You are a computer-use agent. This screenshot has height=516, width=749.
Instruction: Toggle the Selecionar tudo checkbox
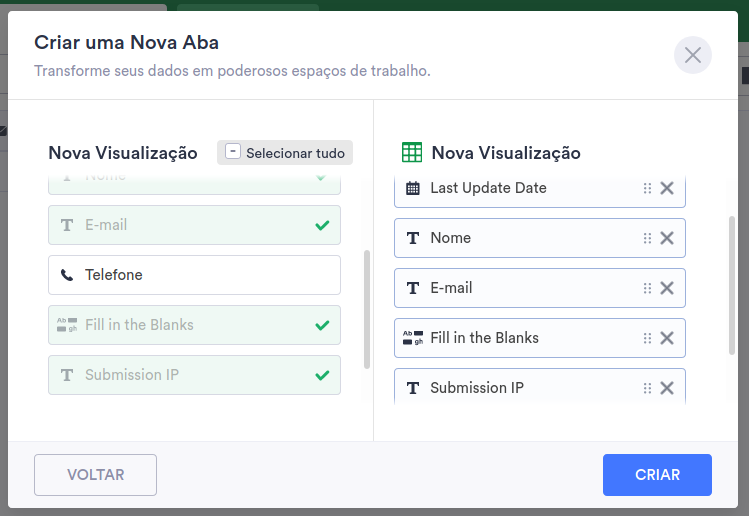click(x=233, y=152)
